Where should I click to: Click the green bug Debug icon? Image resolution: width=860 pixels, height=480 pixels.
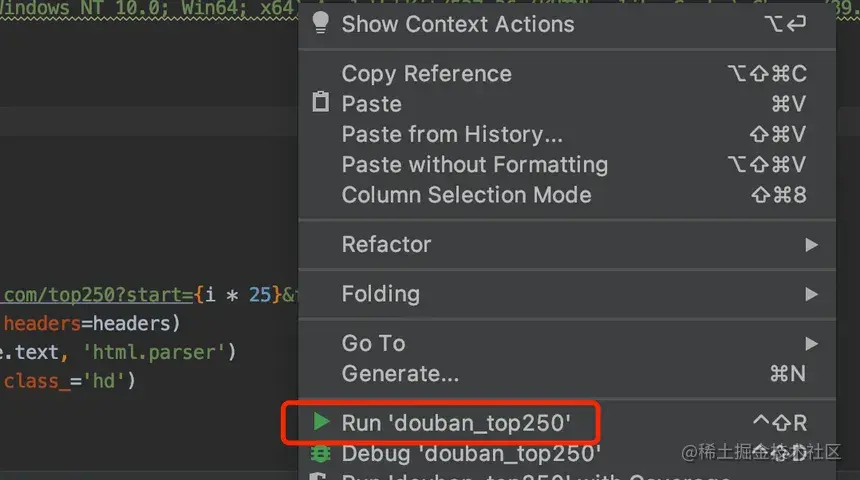pos(320,454)
